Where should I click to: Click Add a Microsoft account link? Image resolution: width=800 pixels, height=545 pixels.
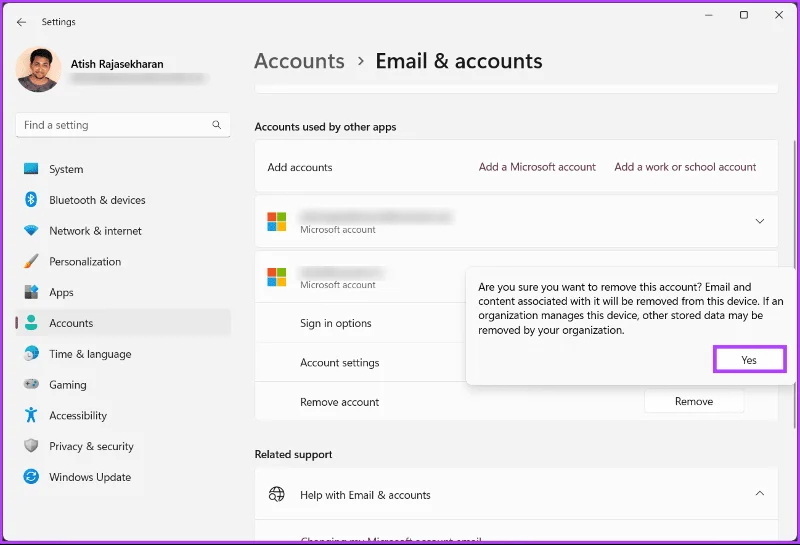click(537, 167)
